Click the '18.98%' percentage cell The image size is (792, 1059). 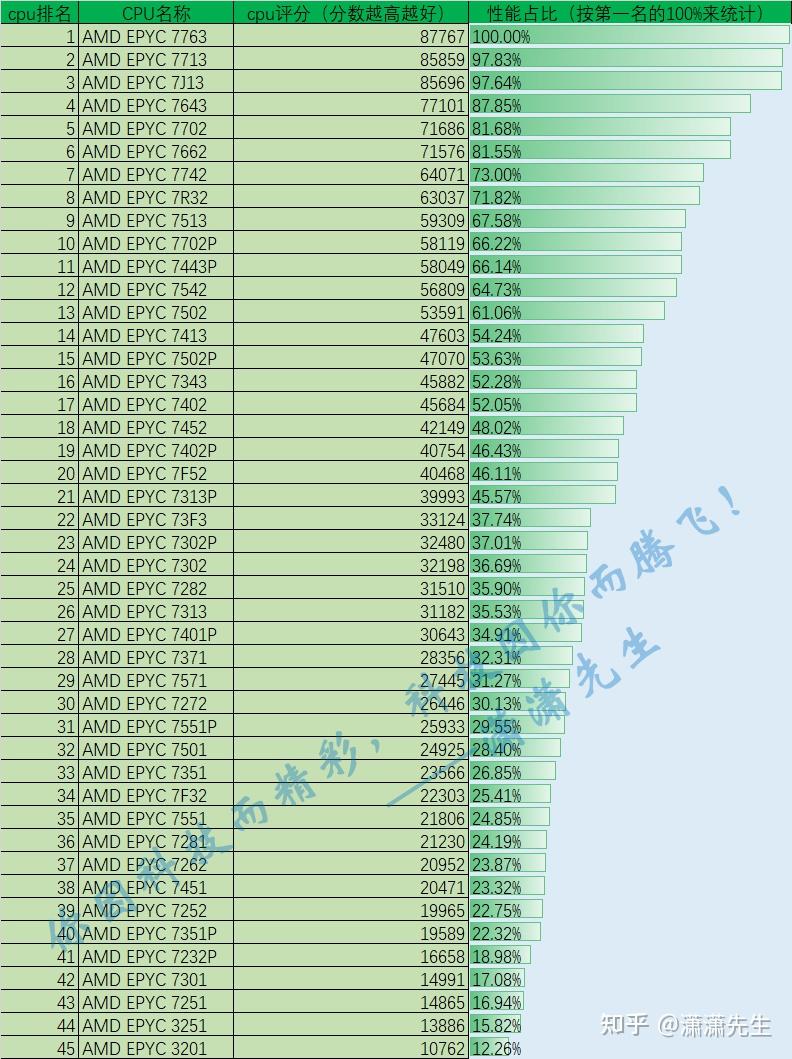coord(629,956)
